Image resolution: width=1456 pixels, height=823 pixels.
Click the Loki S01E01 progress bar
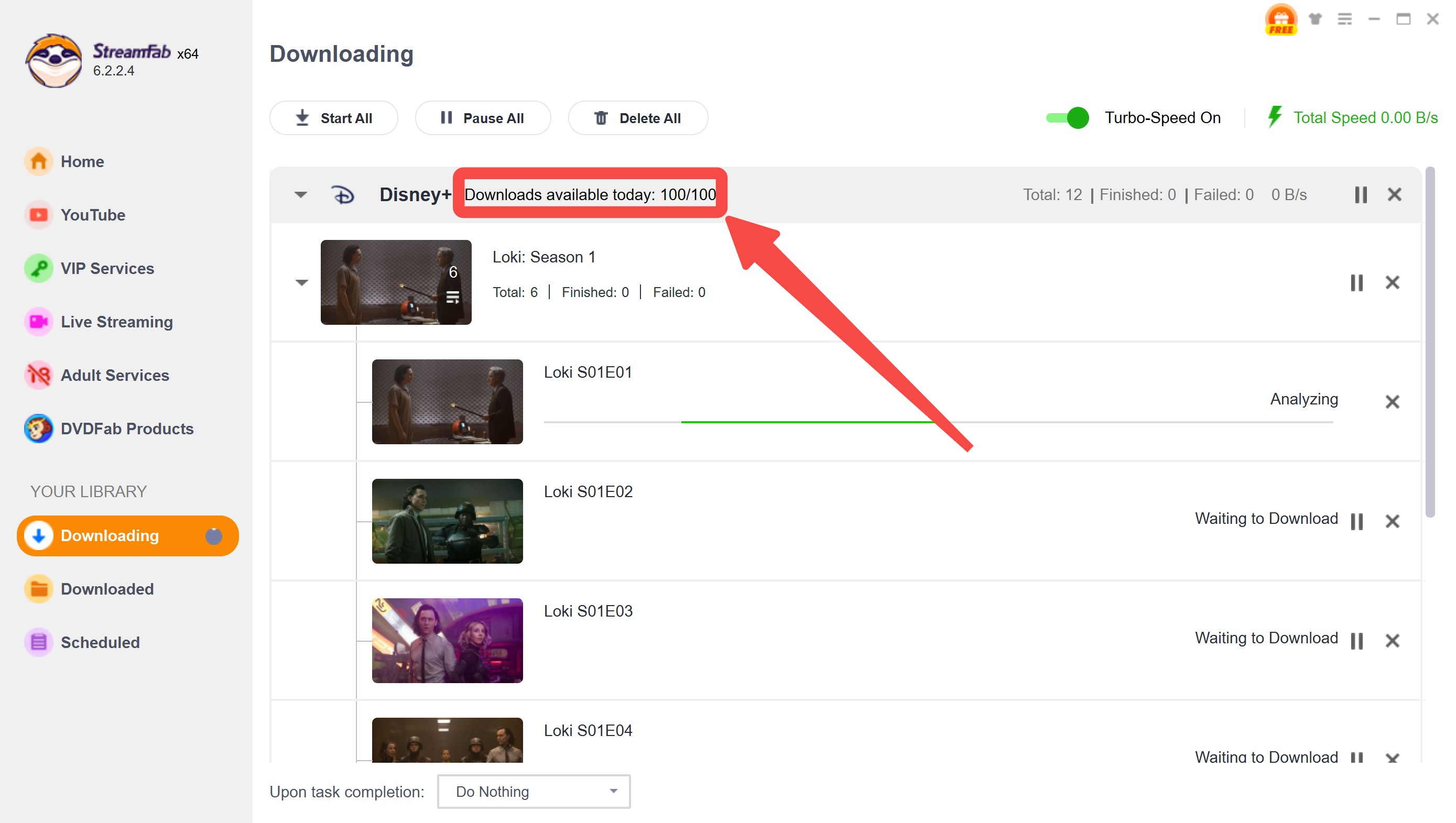point(938,422)
